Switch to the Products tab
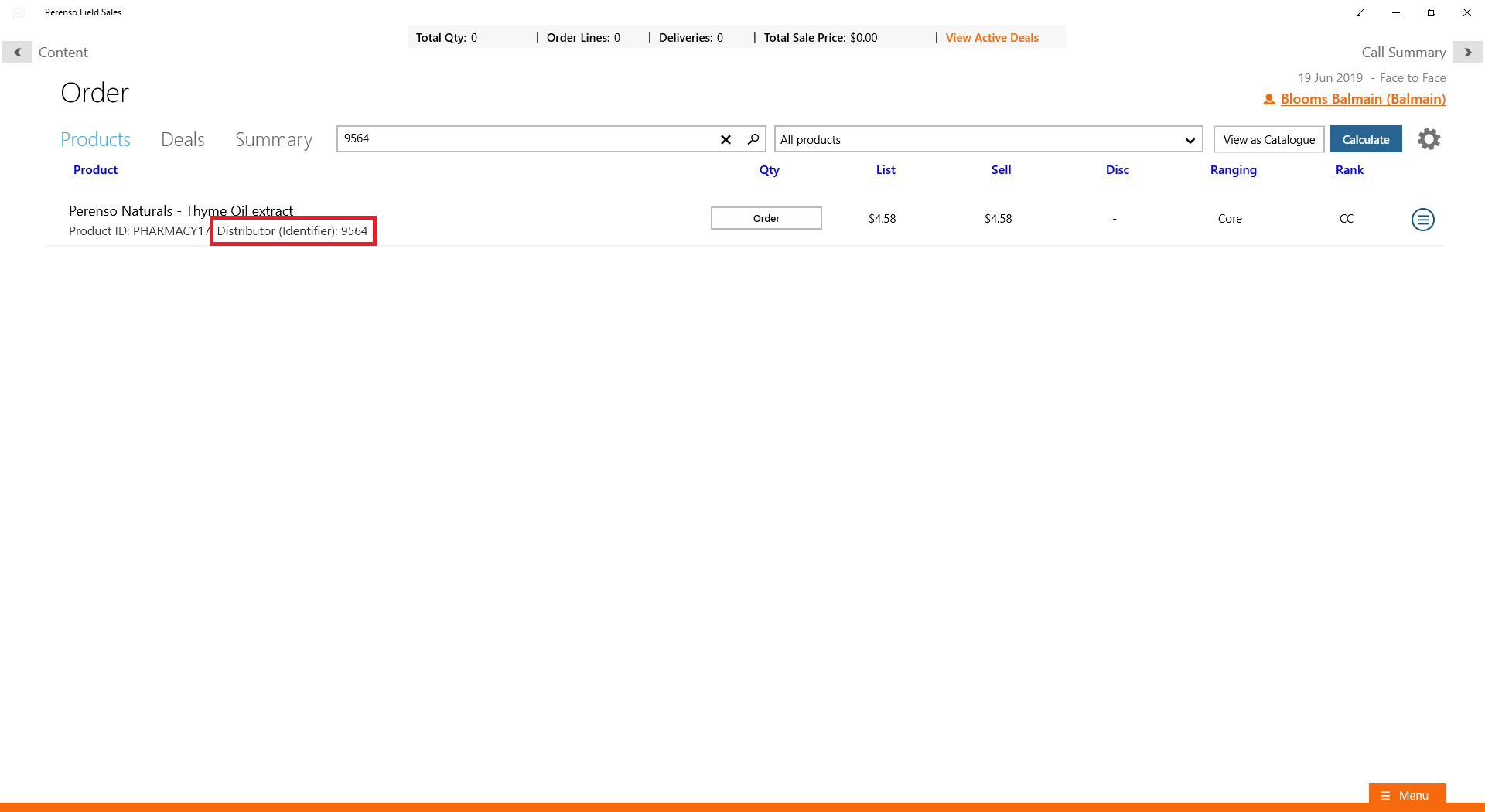1485x812 pixels. 95,139
